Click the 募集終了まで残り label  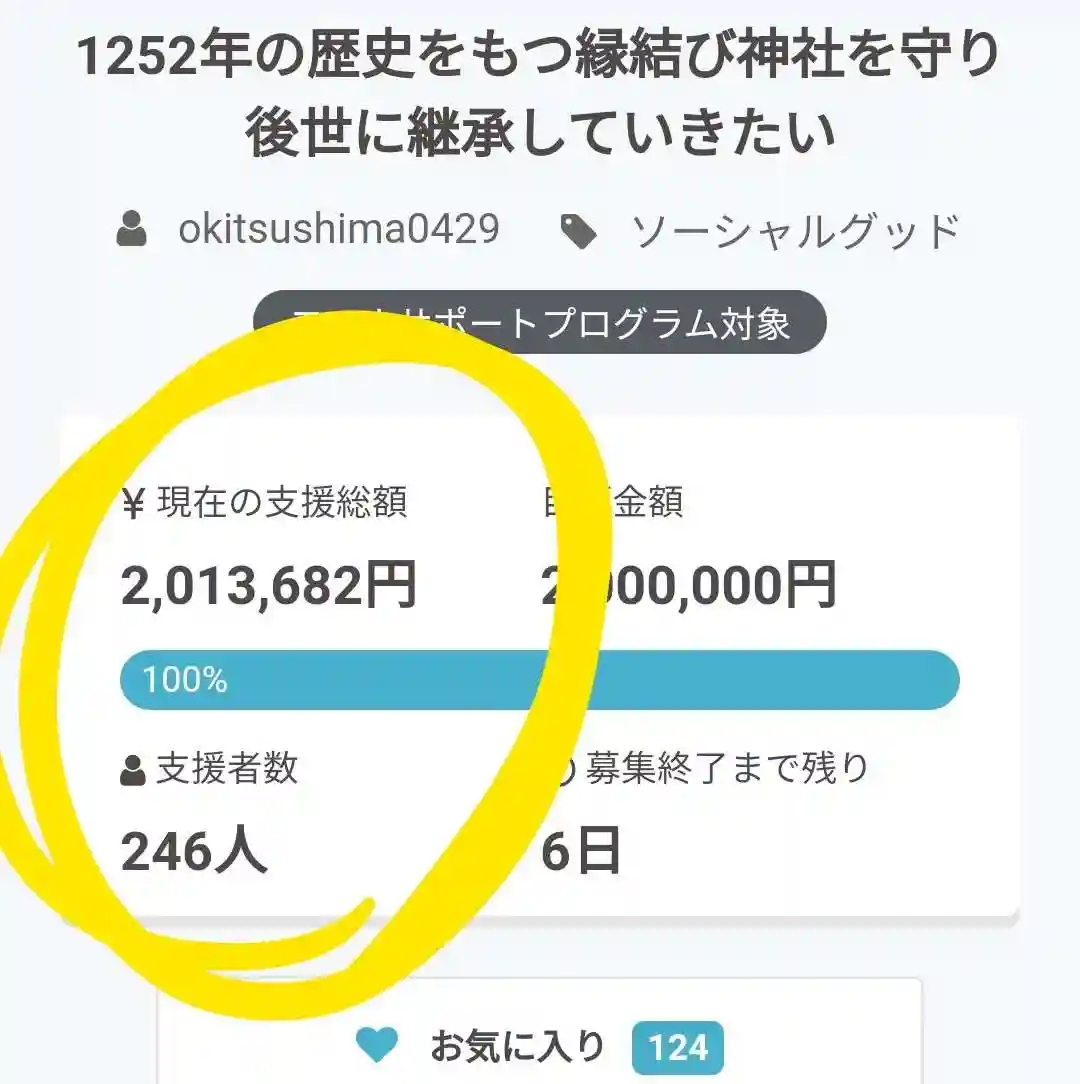pyautogui.click(x=727, y=768)
